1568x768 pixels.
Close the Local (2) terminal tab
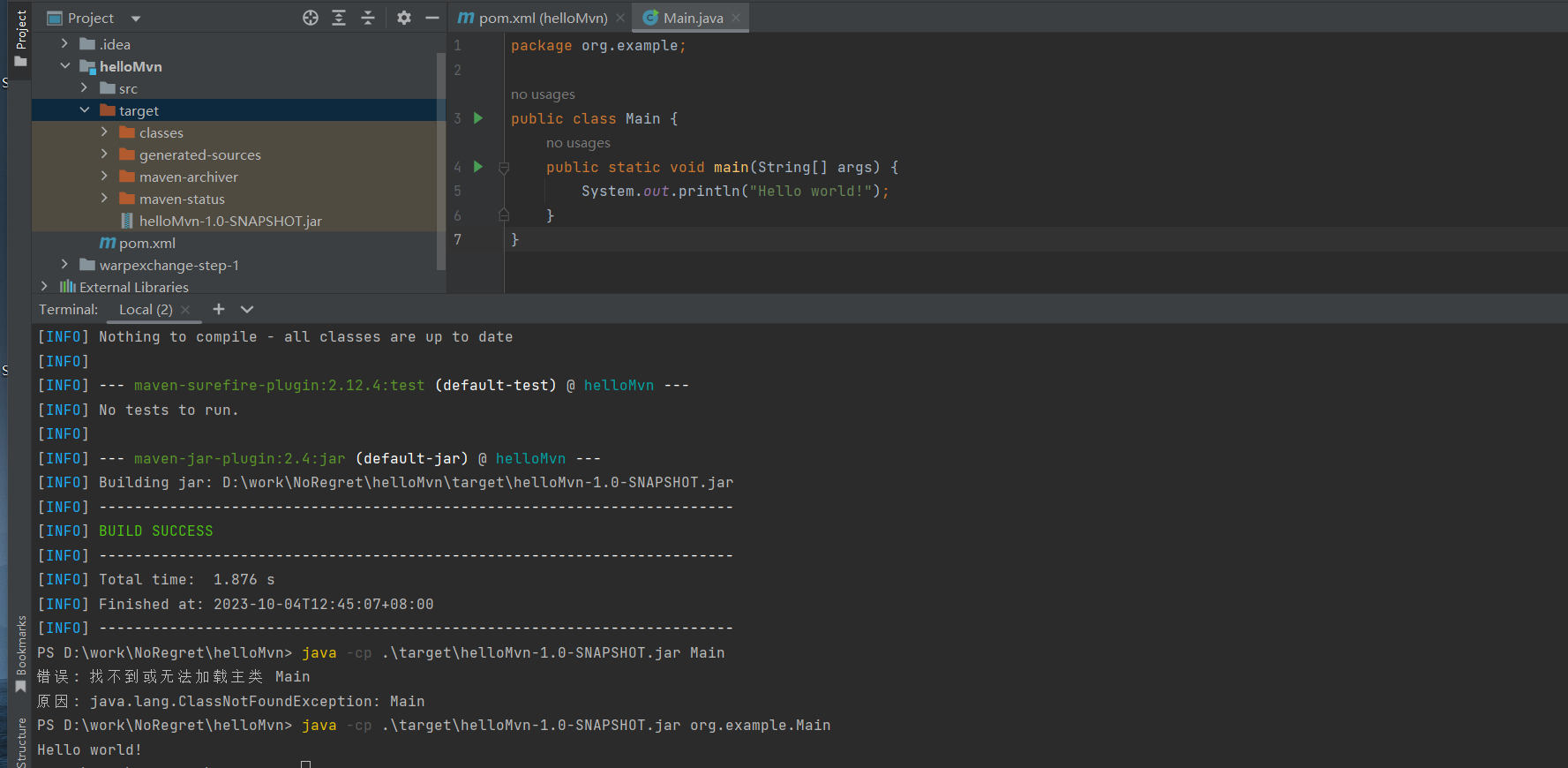pyautogui.click(x=185, y=310)
